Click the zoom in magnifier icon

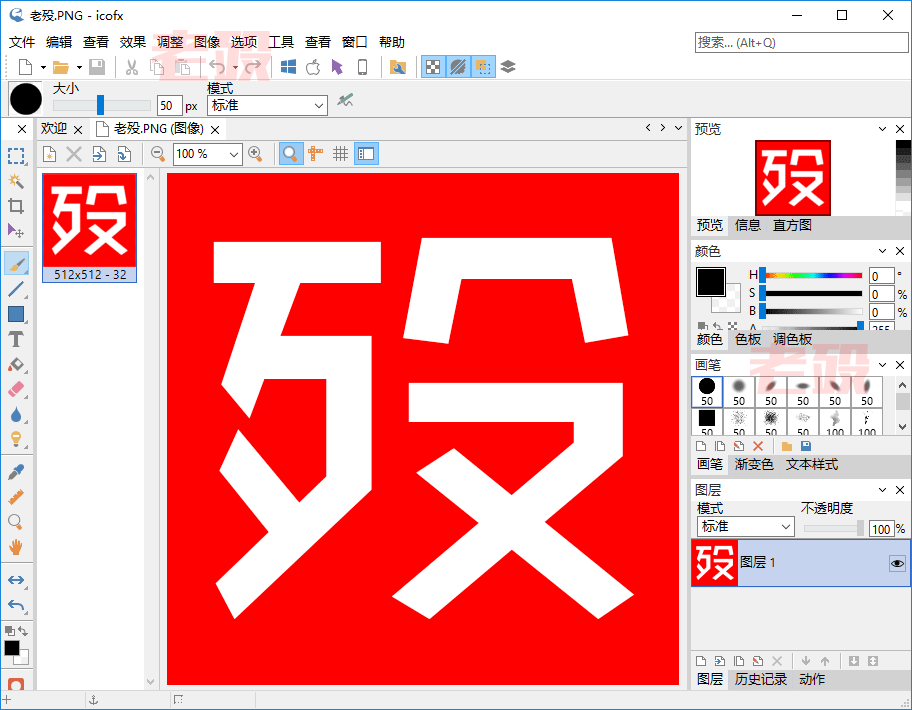pos(255,154)
